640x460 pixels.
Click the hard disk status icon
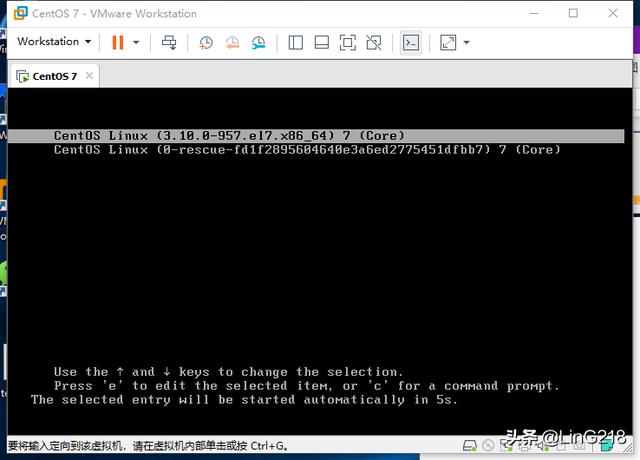click(x=470, y=445)
